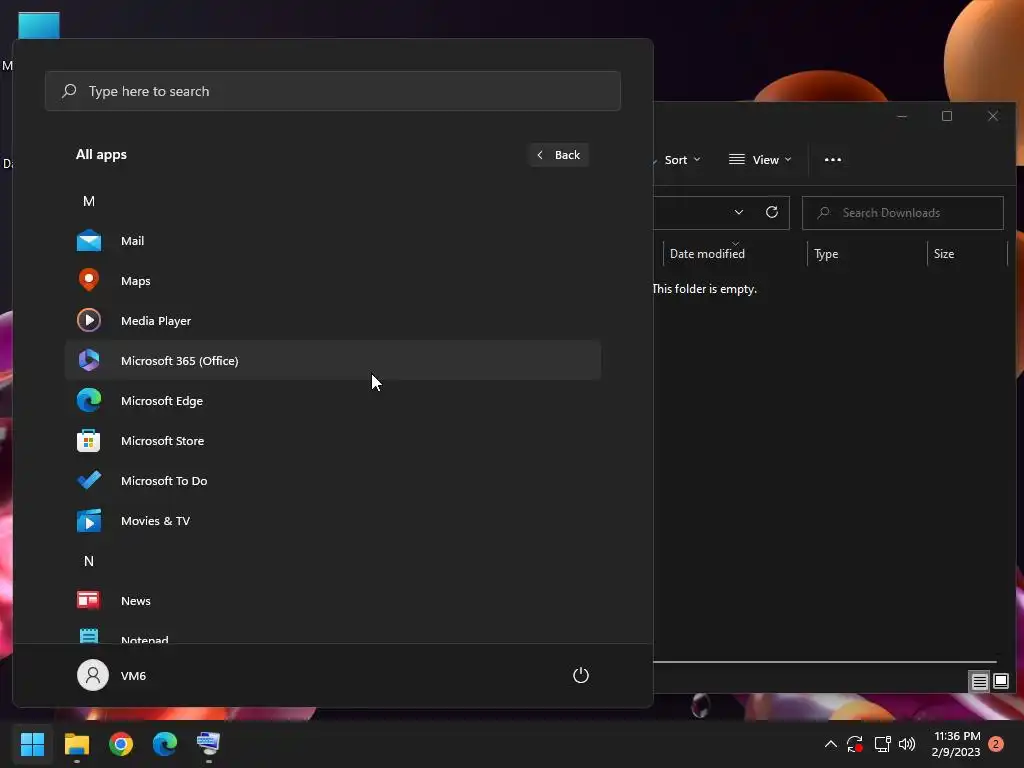Open the Microsoft Store icon

pyautogui.click(x=89, y=441)
